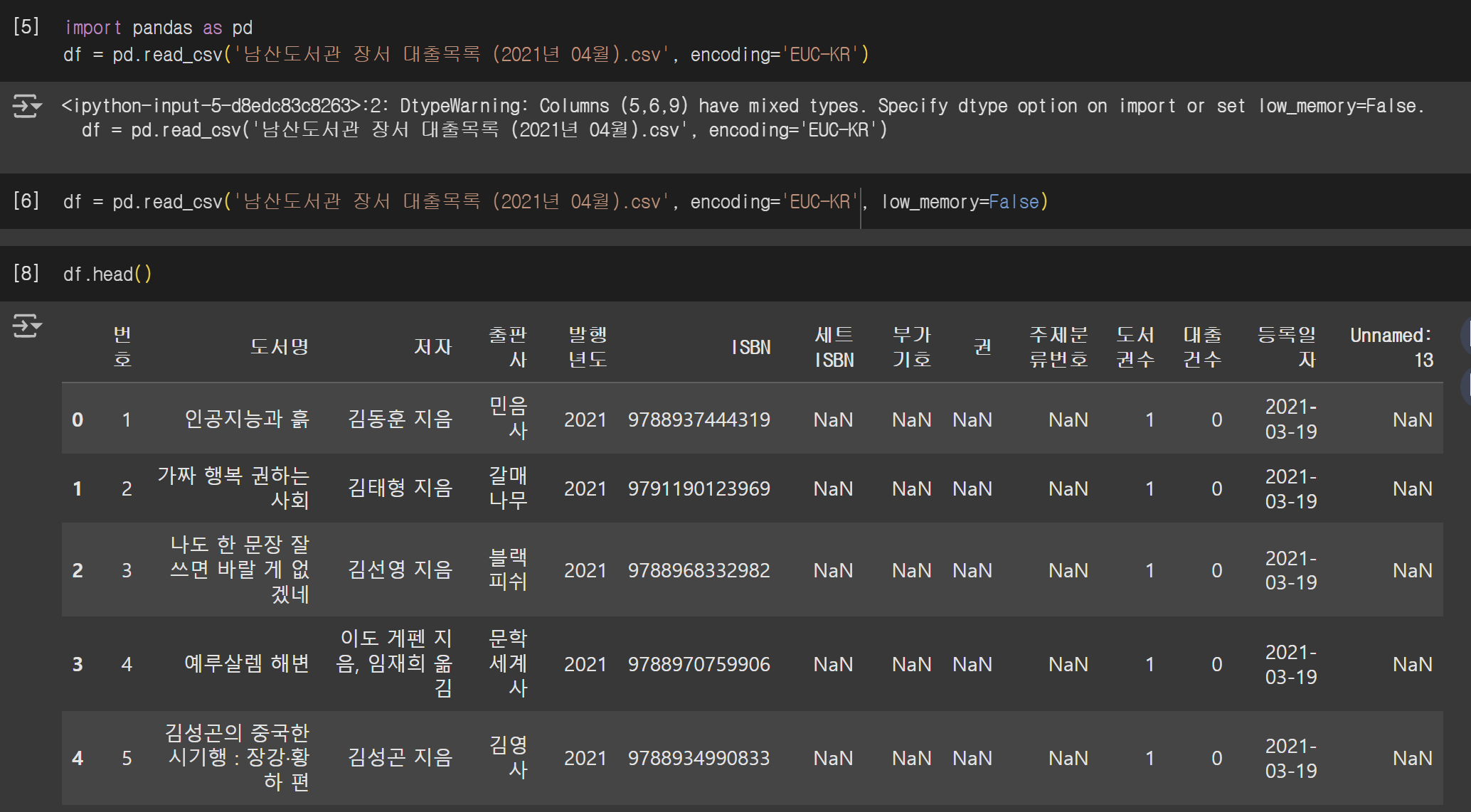The height and width of the screenshot is (812, 1471).
Task: Click publisher '갈매나무'
Action: pos(508,488)
